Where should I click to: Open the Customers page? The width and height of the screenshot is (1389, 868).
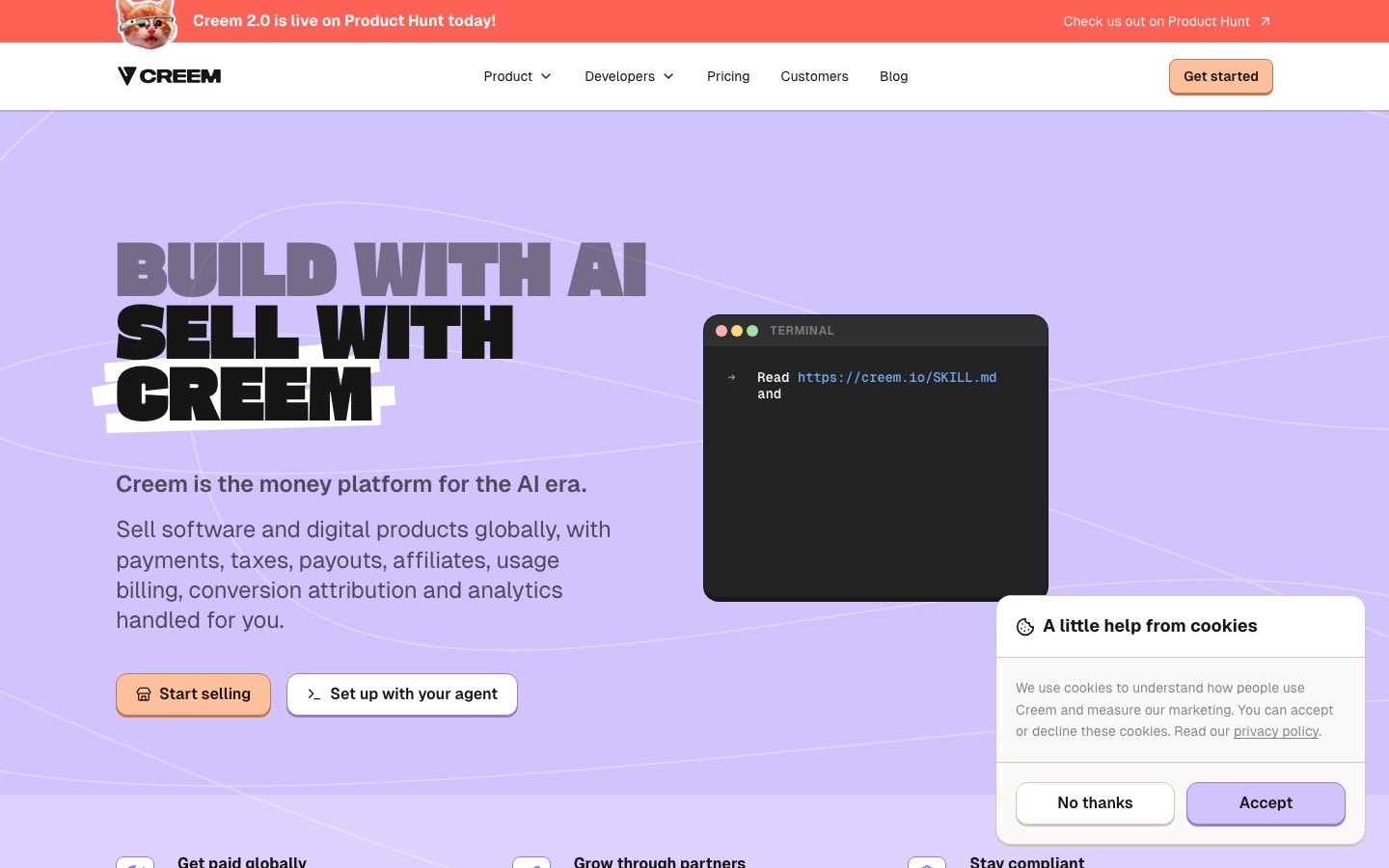(x=815, y=76)
